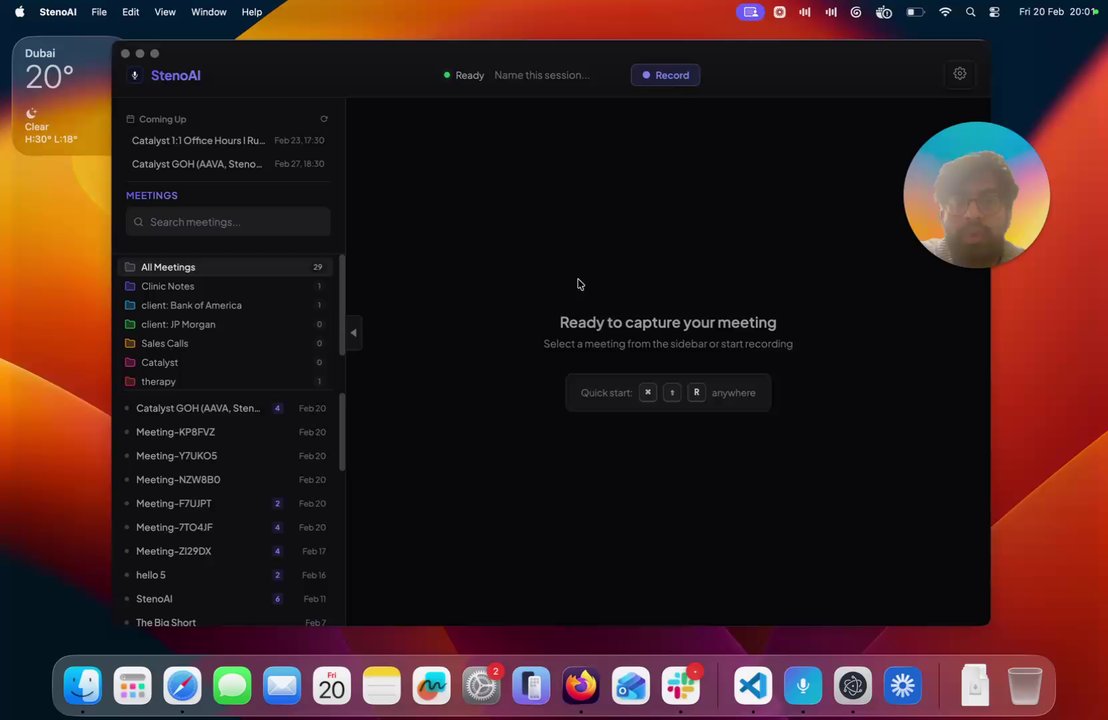
Task: Click the StenoAI microphone logo icon
Action: 134,75
